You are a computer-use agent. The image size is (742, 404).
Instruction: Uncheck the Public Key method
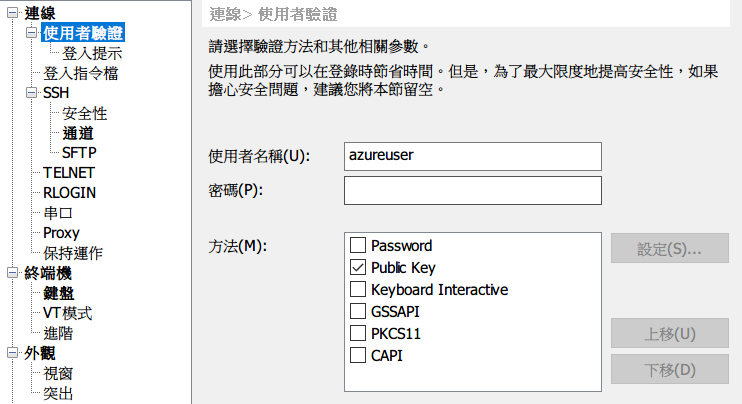[x=358, y=268]
